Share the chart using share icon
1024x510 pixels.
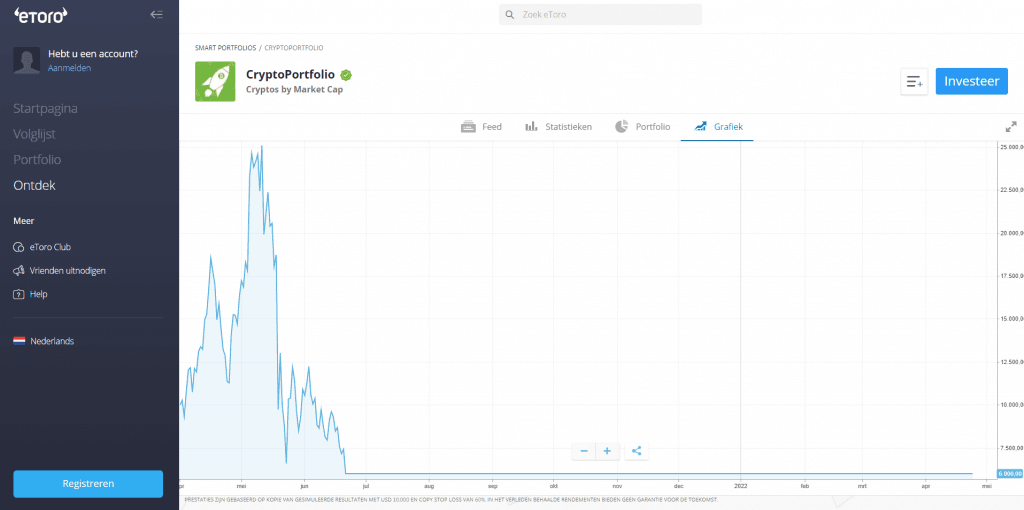pos(637,451)
